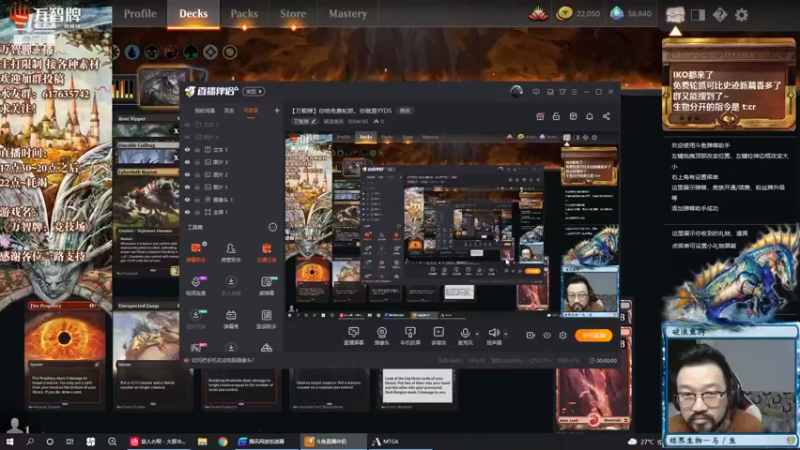This screenshot has width=800, height=450.
Task: Open the gift box icon in header
Action: (540, 116)
